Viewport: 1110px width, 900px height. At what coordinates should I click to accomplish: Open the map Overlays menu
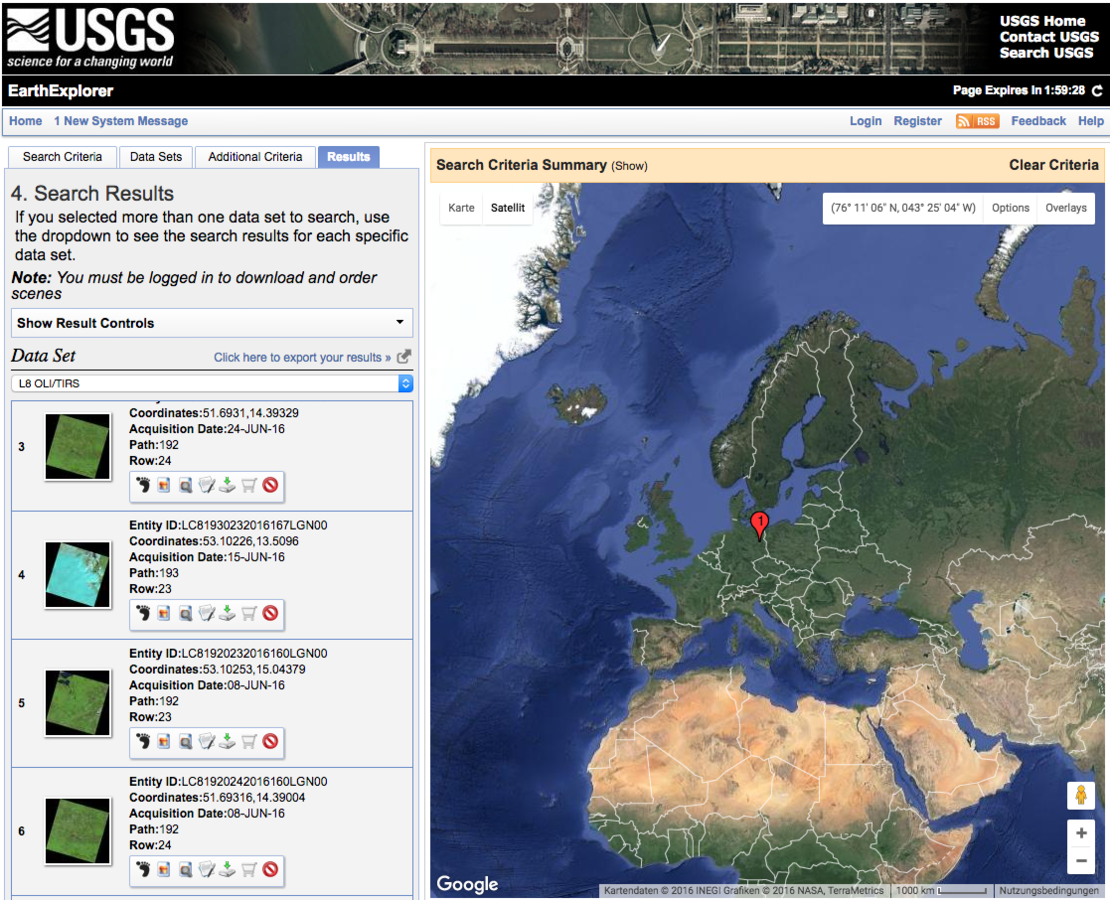1065,207
